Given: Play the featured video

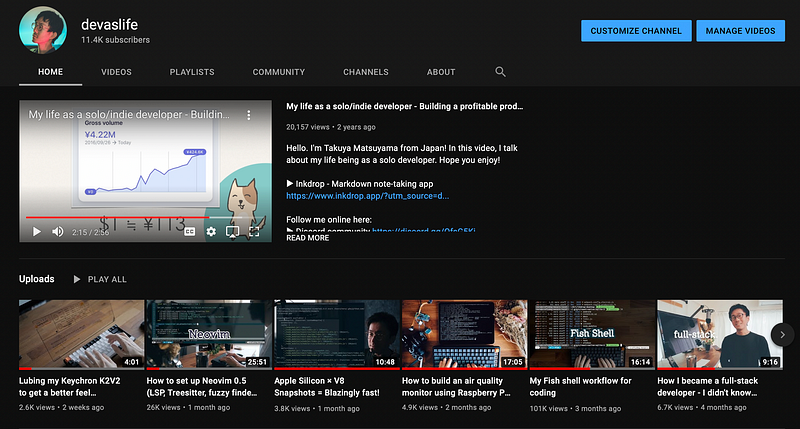Looking at the screenshot, I should point(37,232).
